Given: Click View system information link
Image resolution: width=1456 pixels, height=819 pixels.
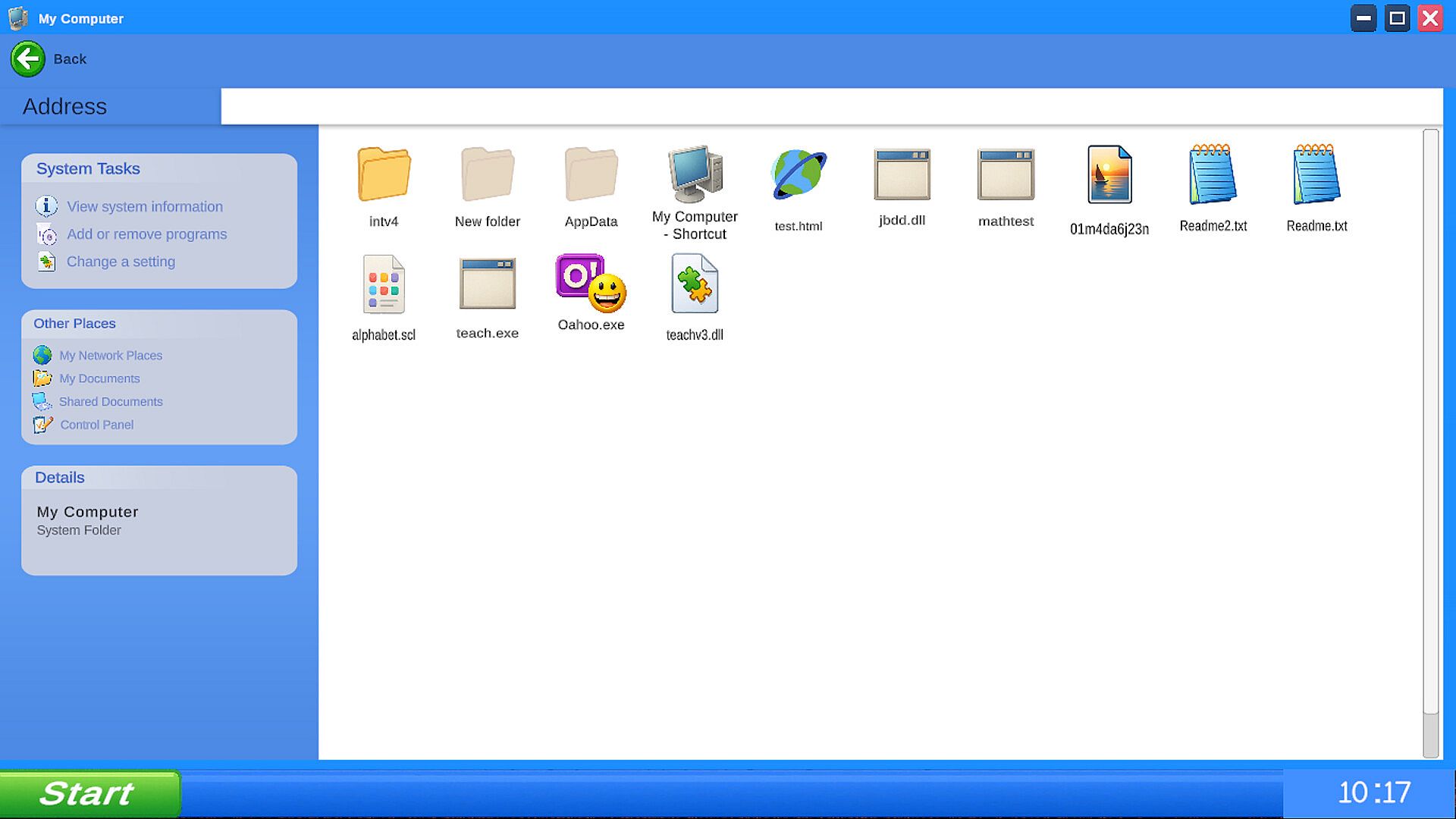Looking at the screenshot, I should (x=144, y=206).
